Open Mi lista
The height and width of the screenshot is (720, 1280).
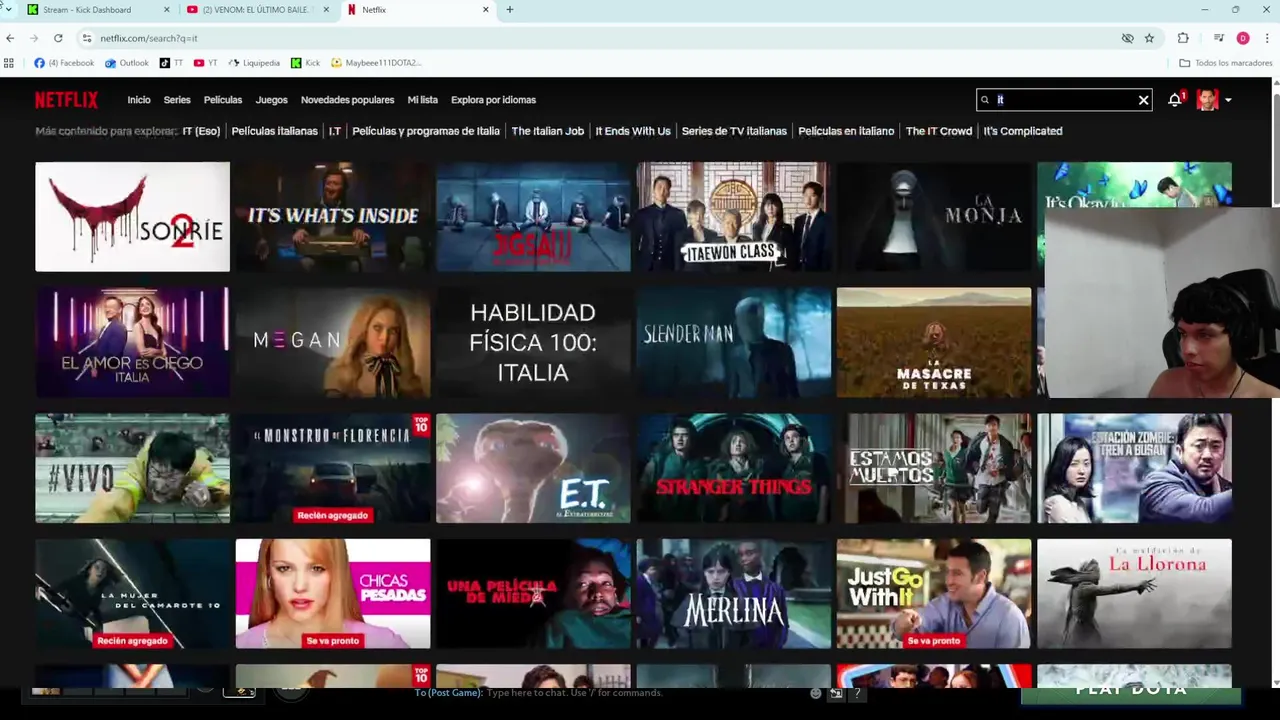422,100
